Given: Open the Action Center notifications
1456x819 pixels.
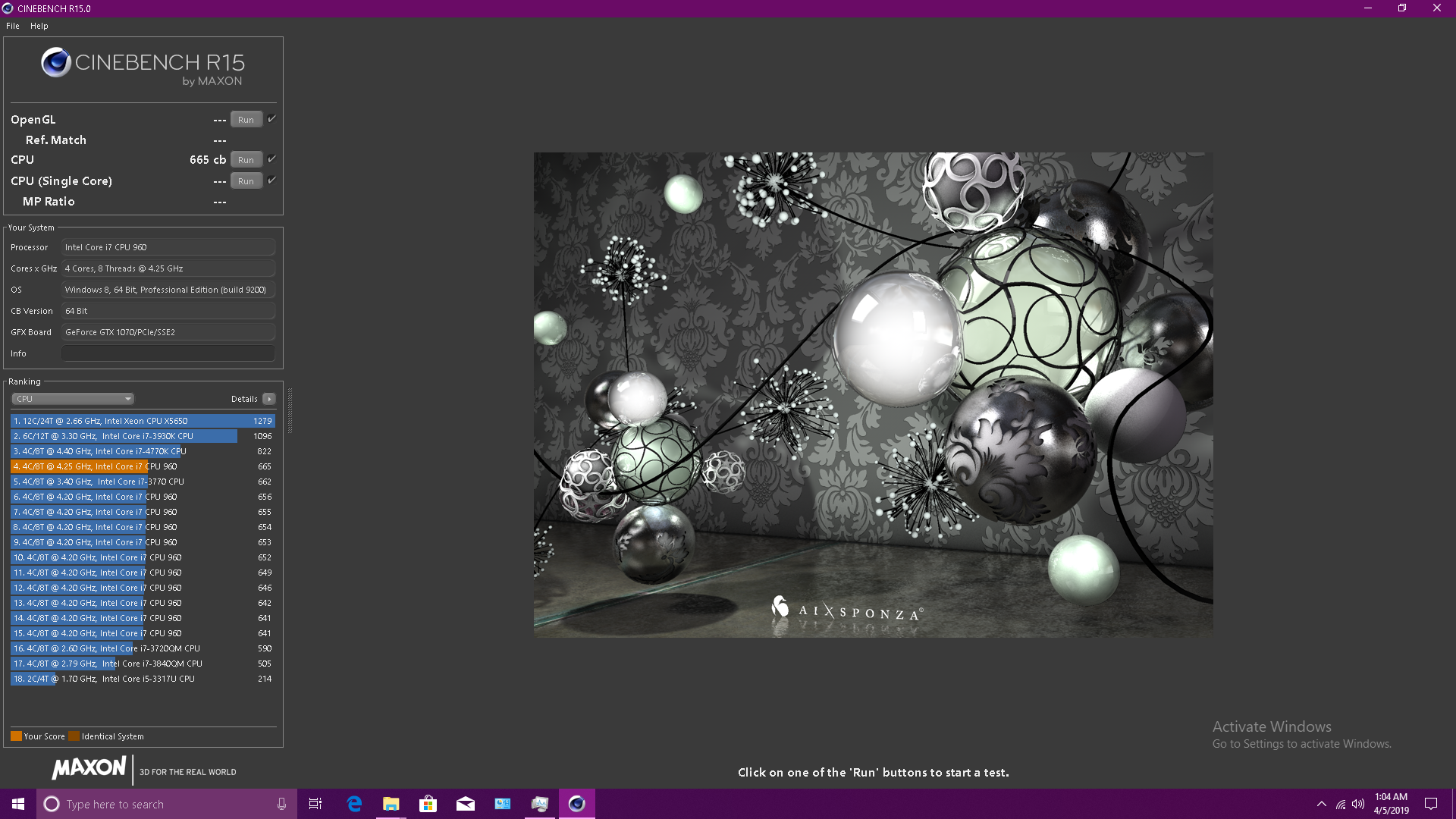Looking at the screenshot, I should click(x=1431, y=804).
